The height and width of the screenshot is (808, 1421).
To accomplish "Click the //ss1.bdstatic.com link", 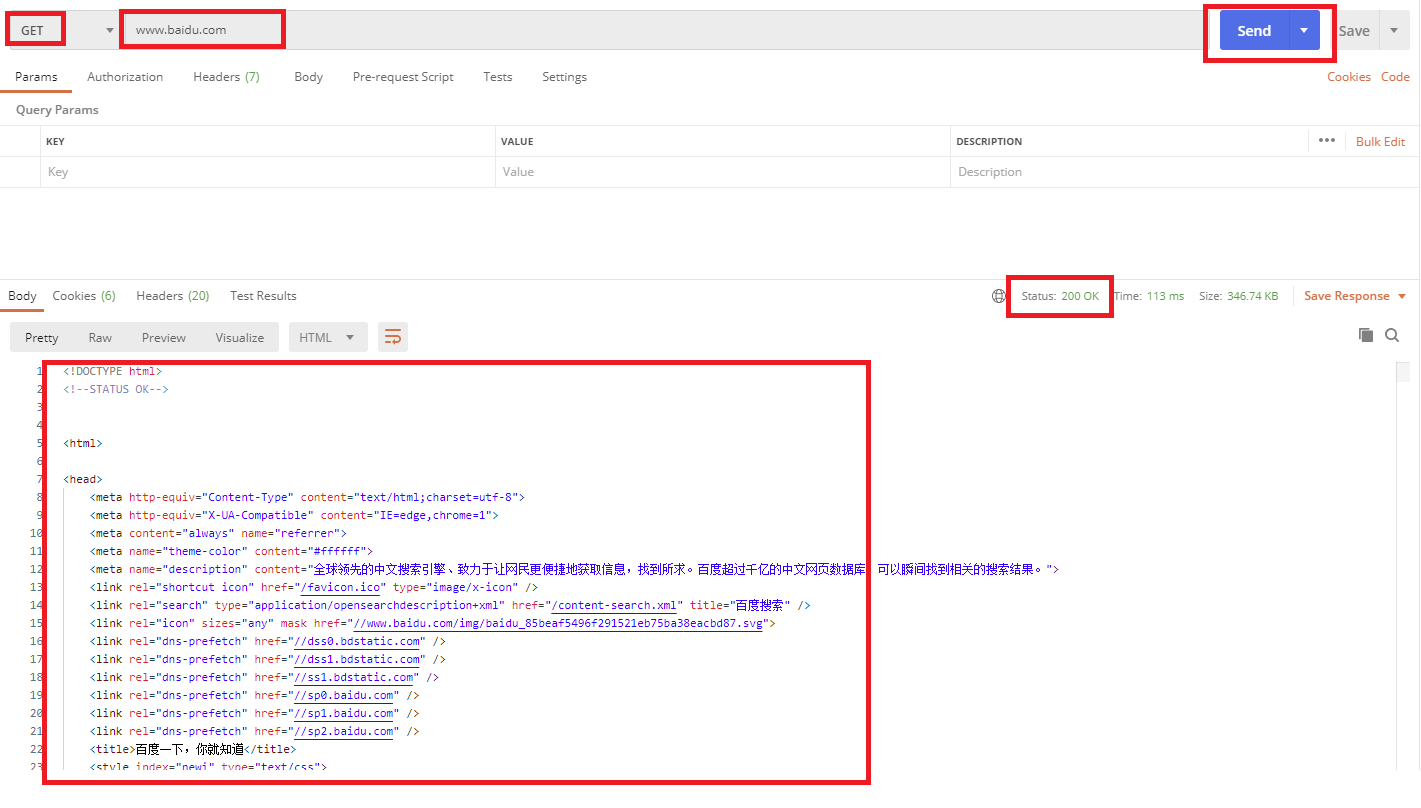I will point(353,677).
